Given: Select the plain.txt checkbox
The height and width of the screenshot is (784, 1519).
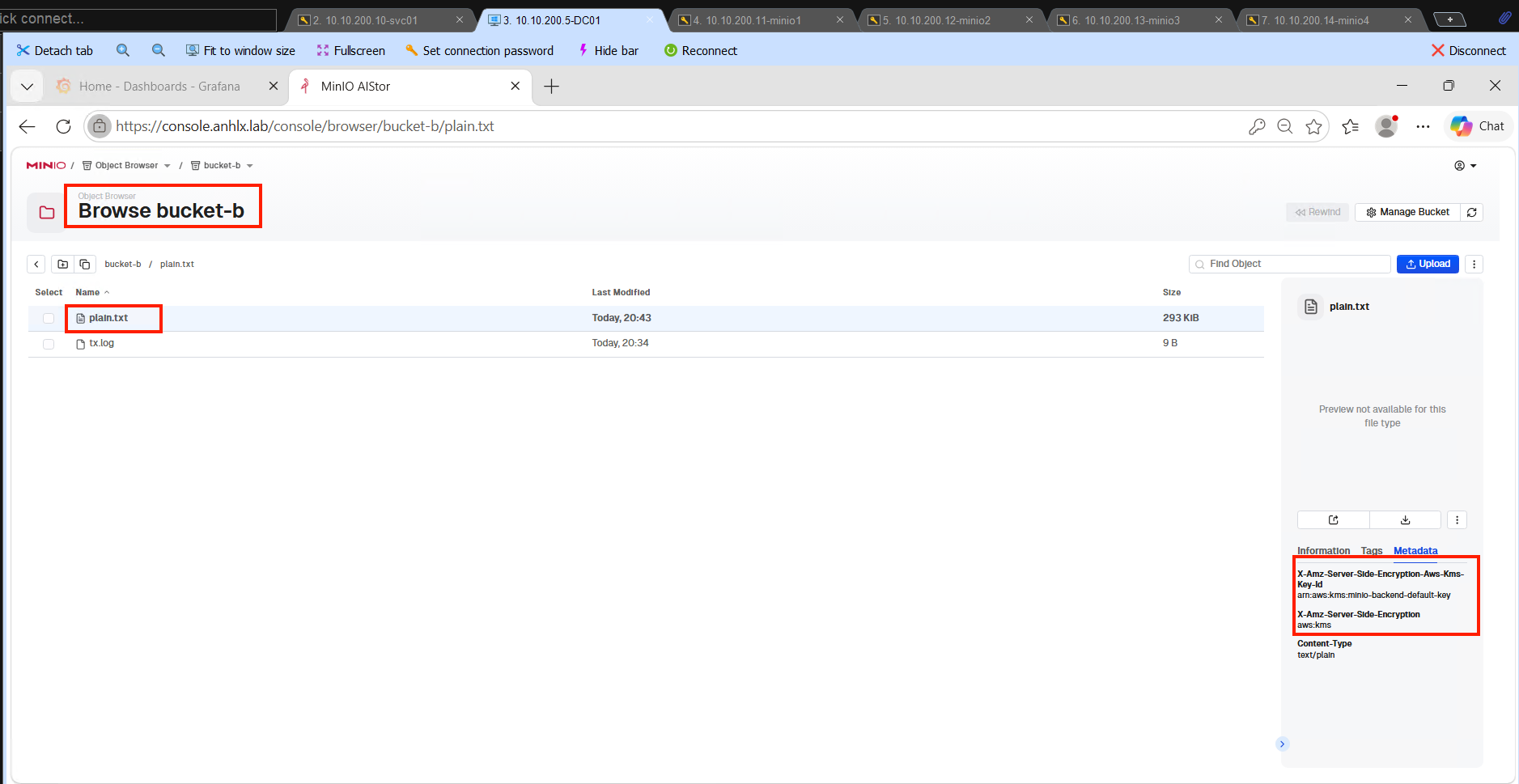Looking at the screenshot, I should (49, 319).
